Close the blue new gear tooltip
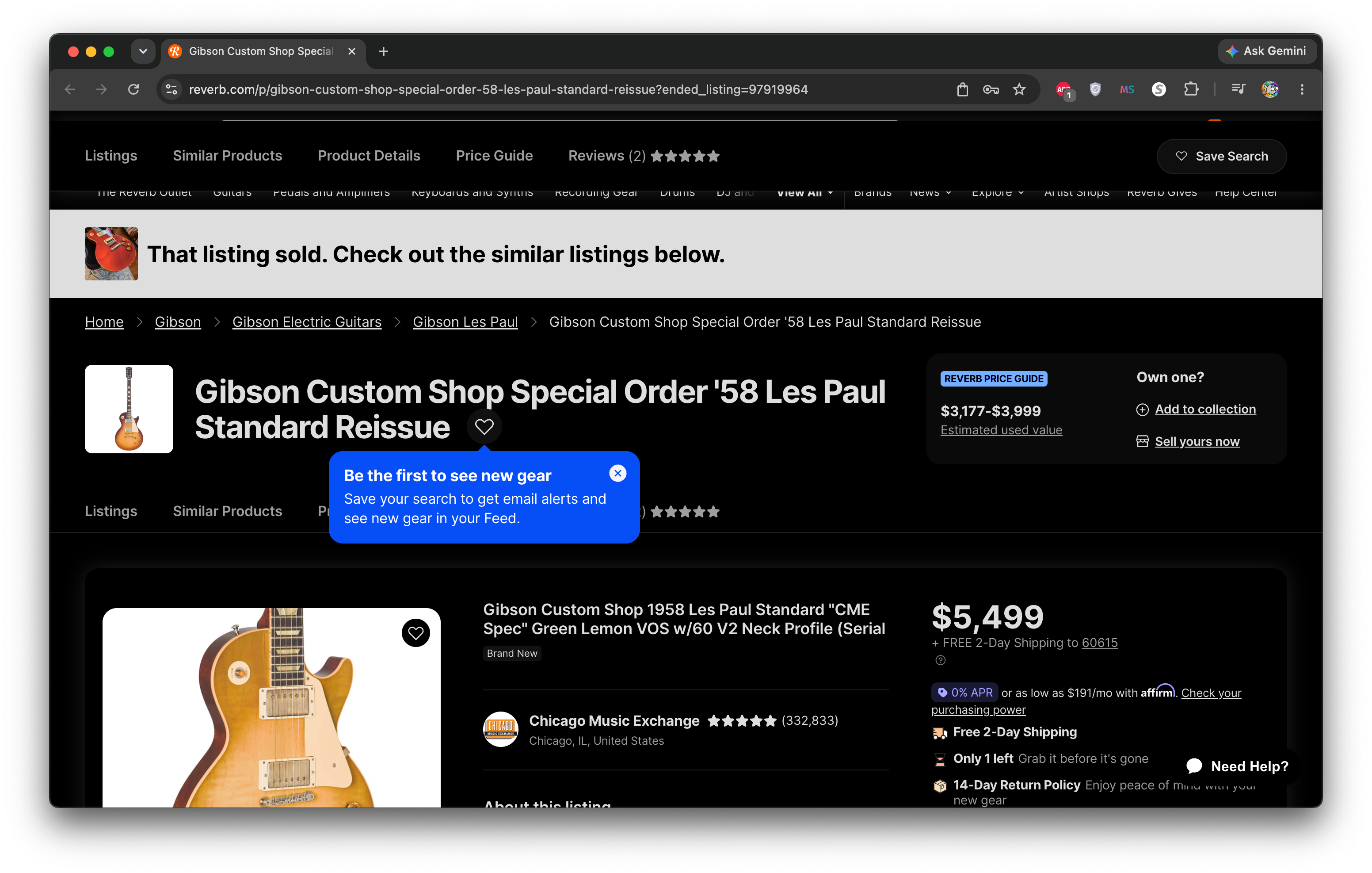Screen dimensions: 1372x873 617,473
